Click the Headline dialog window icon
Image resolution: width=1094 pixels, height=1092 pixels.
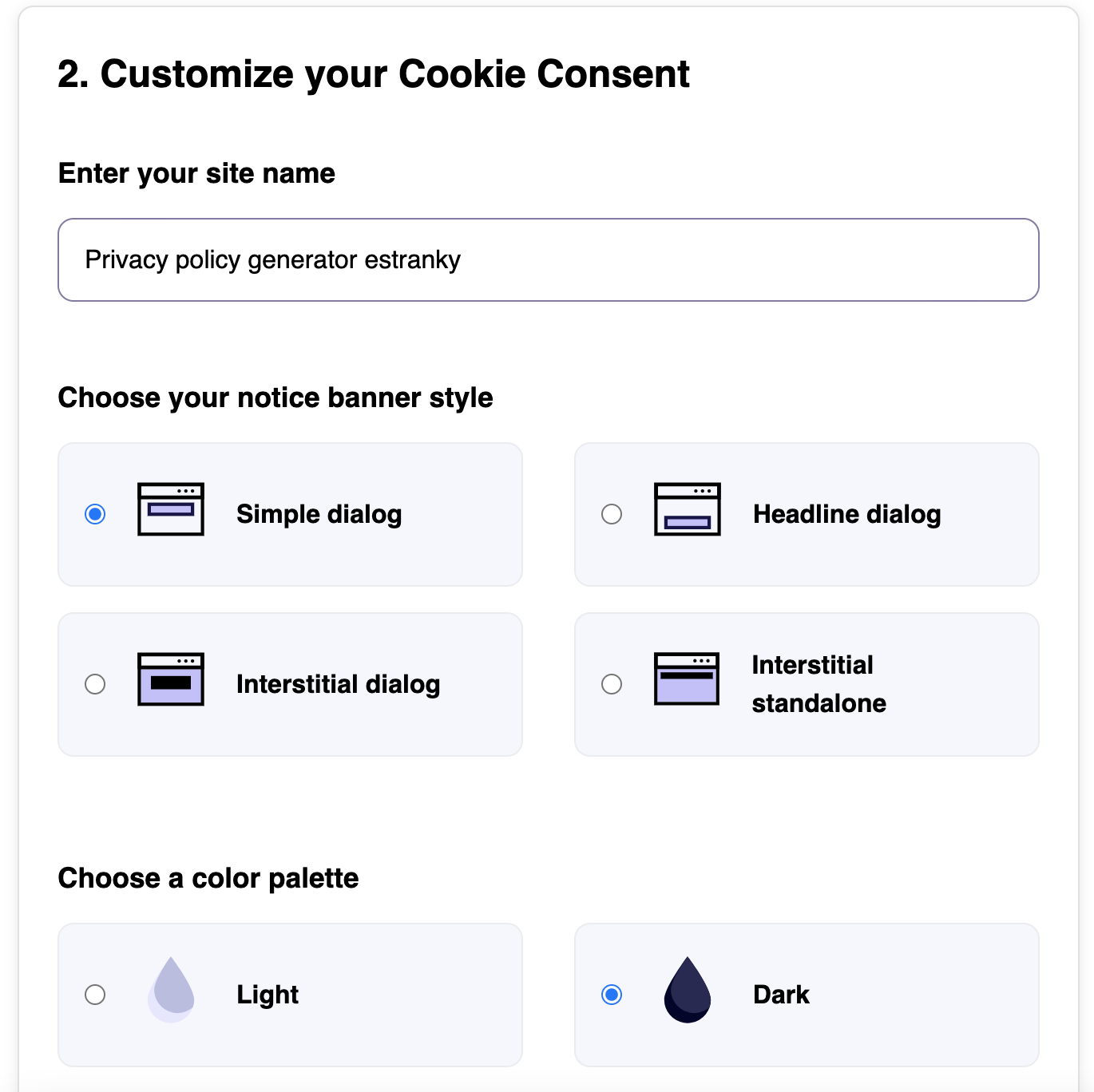(687, 509)
